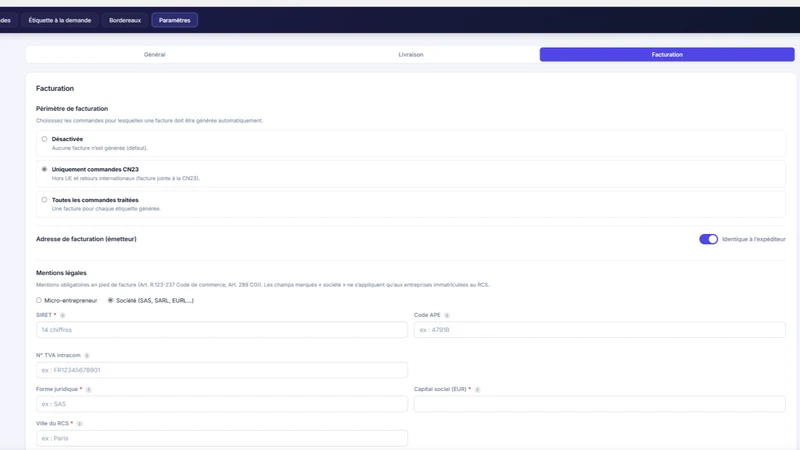The width and height of the screenshot is (800, 450).
Task: Click the Code APE info icon
Action: pyautogui.click(x=446, y=315)
